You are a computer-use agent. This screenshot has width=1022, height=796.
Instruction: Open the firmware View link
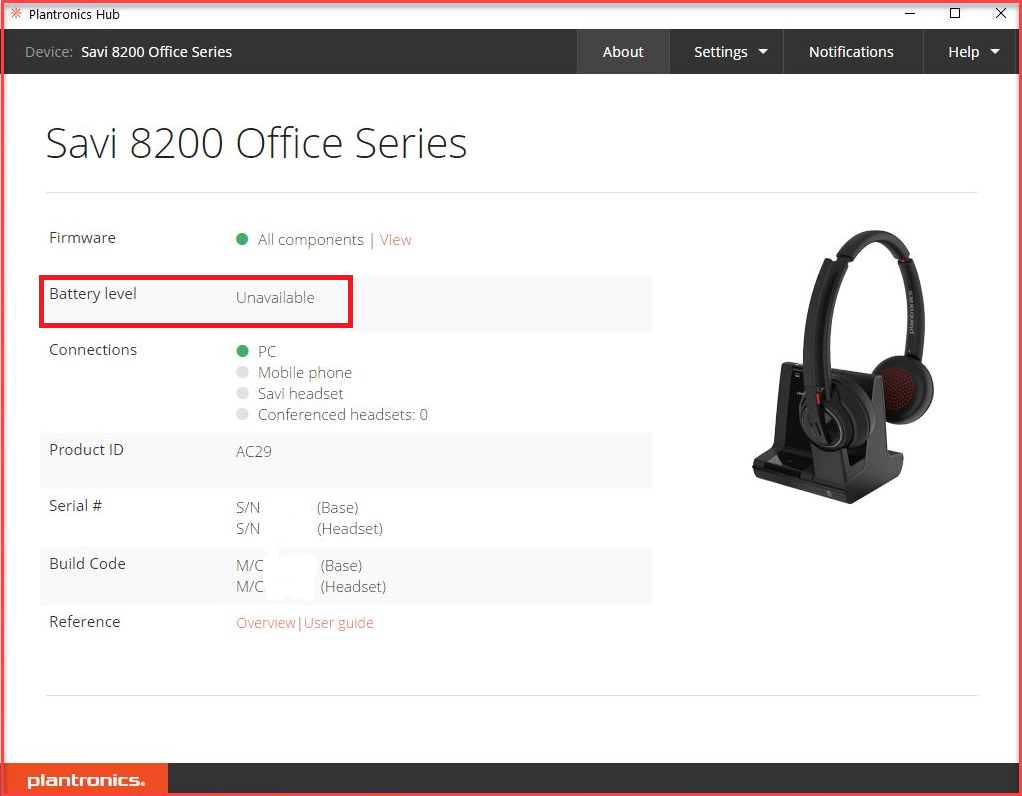point(395,240)
